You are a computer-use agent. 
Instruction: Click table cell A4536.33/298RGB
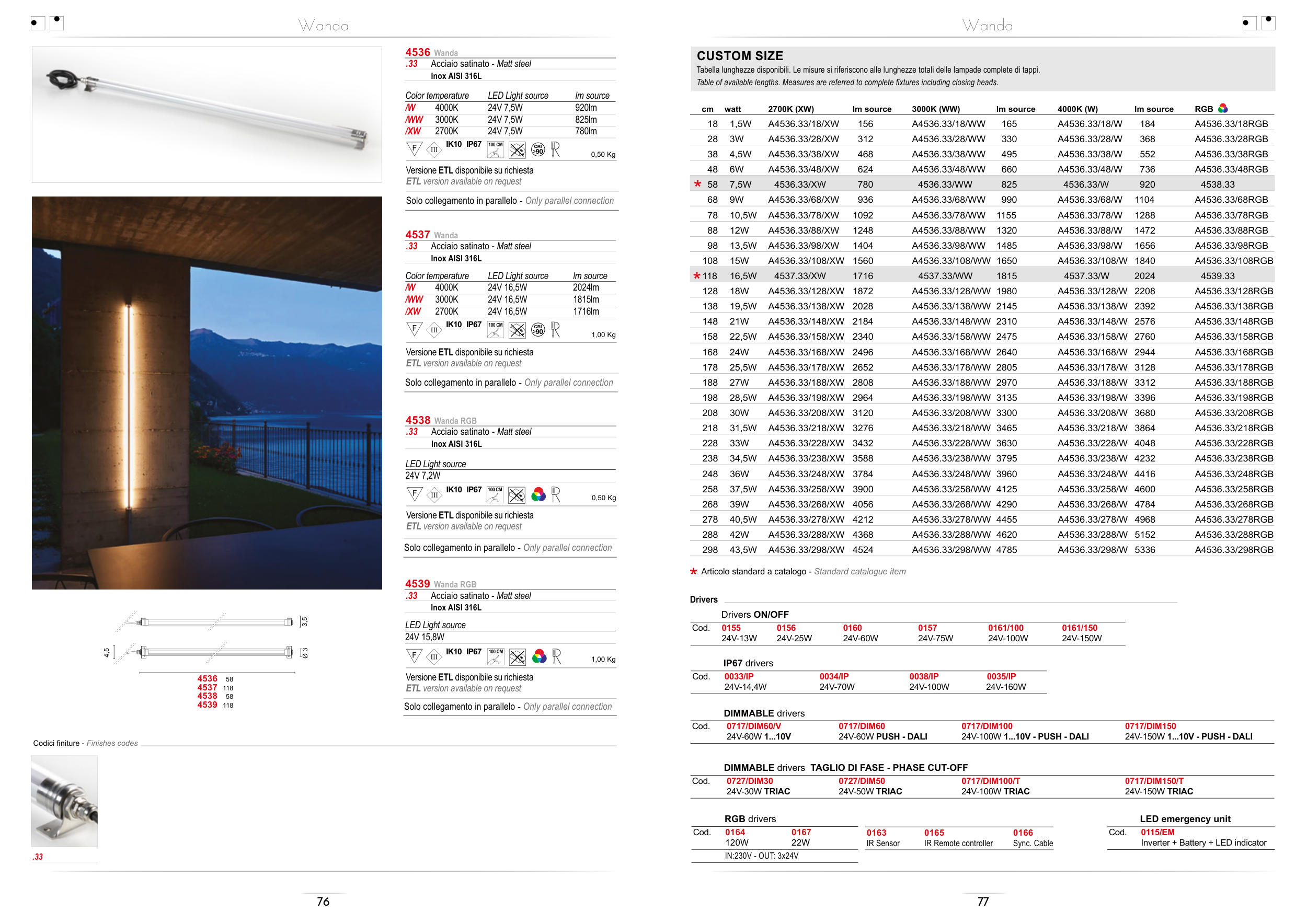point(1234,550)
